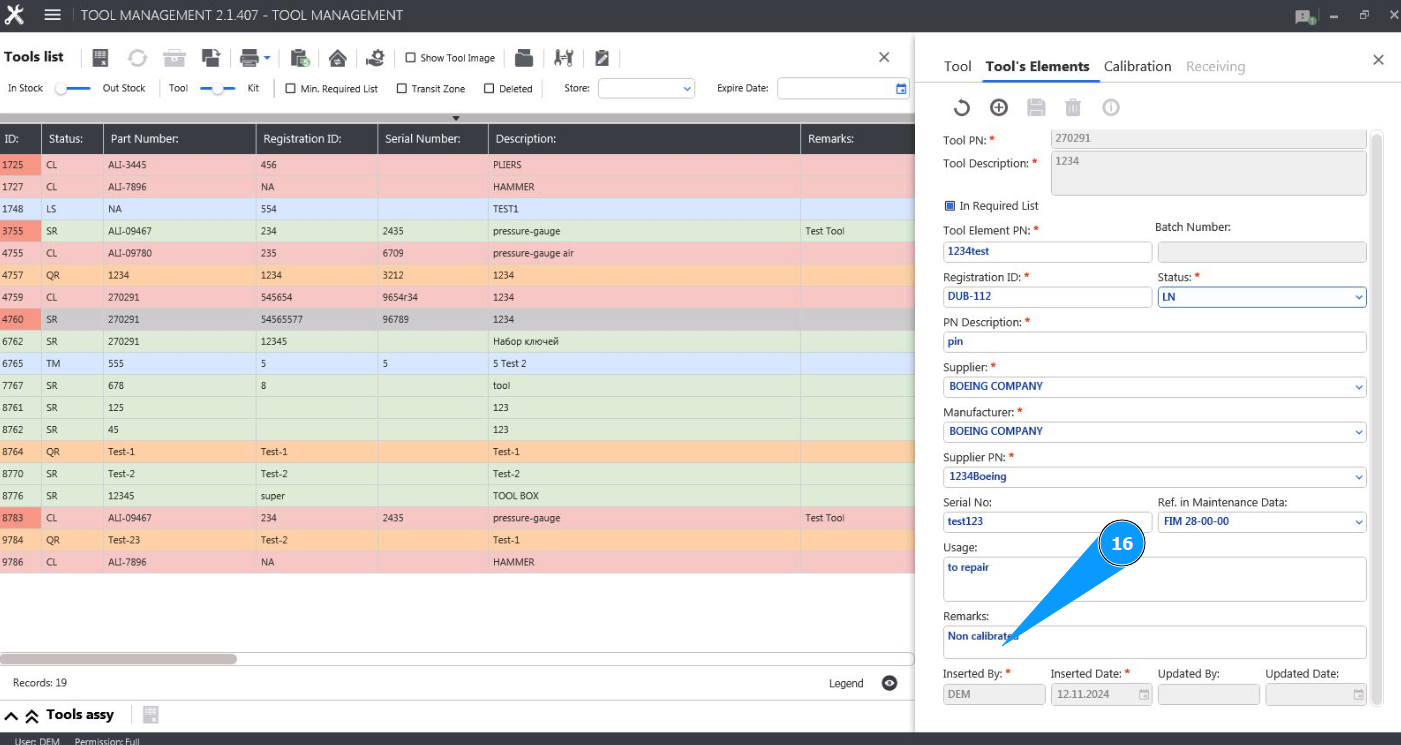This screenshot has height=745, width=1401.
Task: Switch to the Tool tab
Action: pos(957,66)
